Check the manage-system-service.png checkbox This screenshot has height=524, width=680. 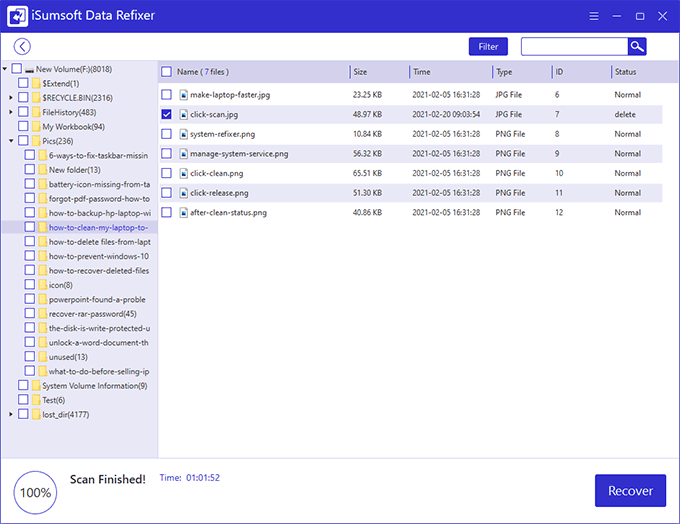167,153
